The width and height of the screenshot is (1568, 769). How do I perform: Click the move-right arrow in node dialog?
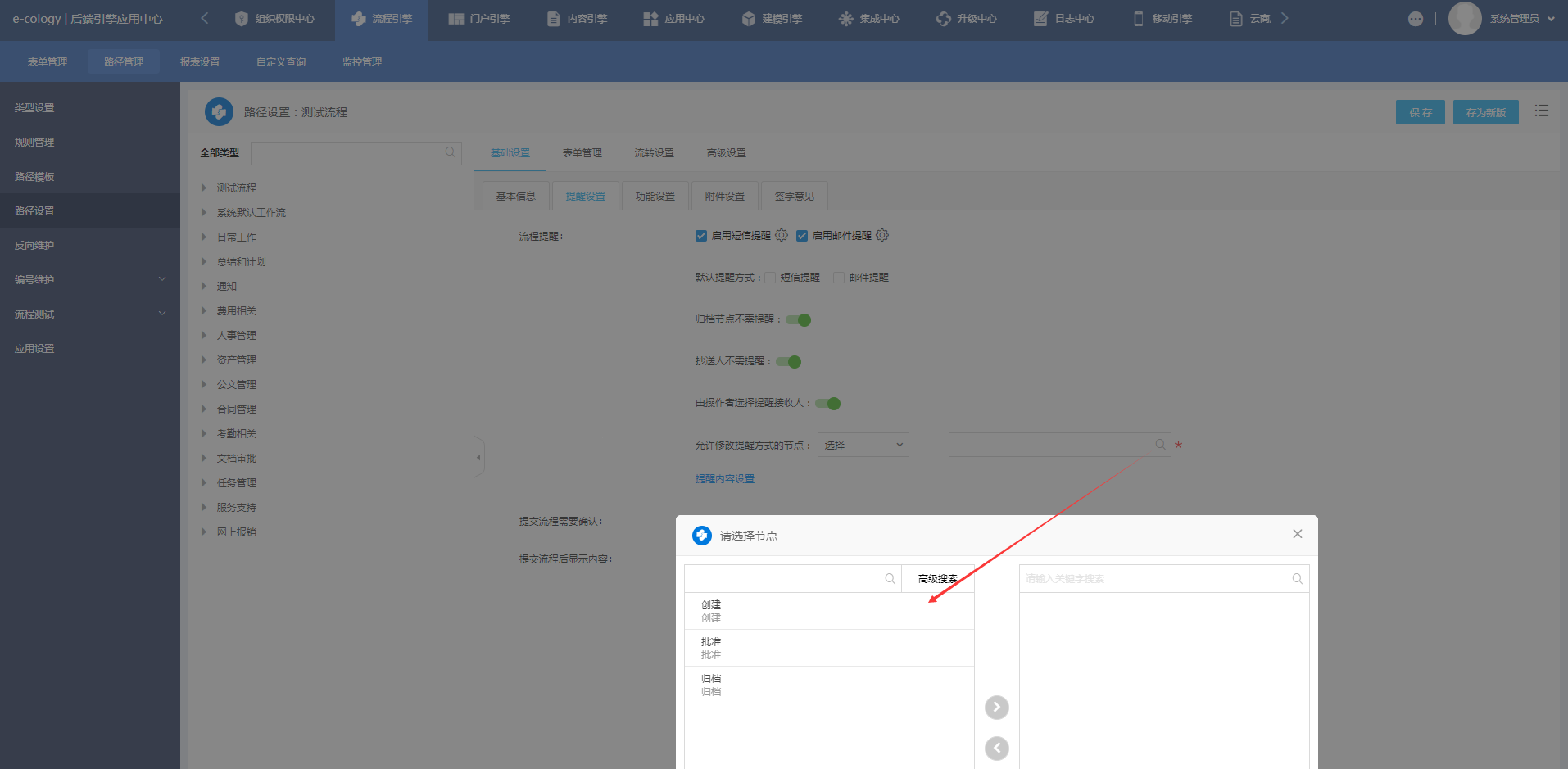pyautogui.click(x=996, y=708)
